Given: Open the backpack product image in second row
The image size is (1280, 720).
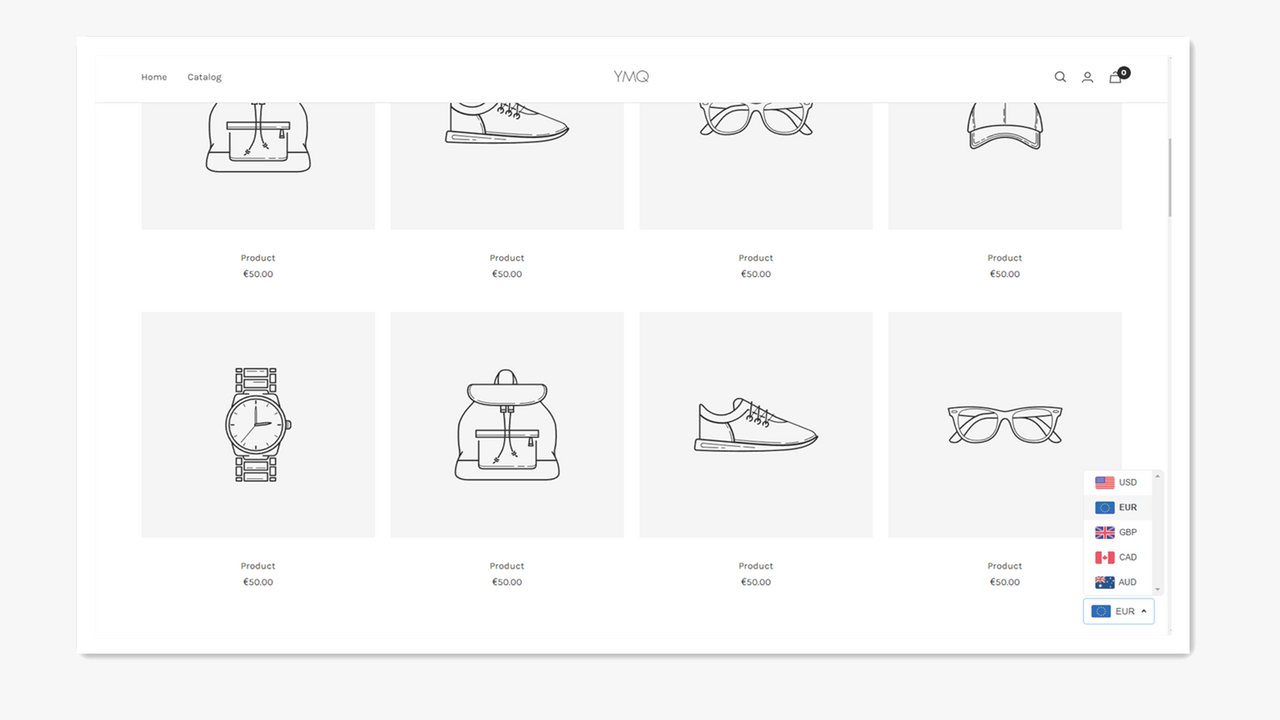Looking at the screenshot, I should pos(507,425).
